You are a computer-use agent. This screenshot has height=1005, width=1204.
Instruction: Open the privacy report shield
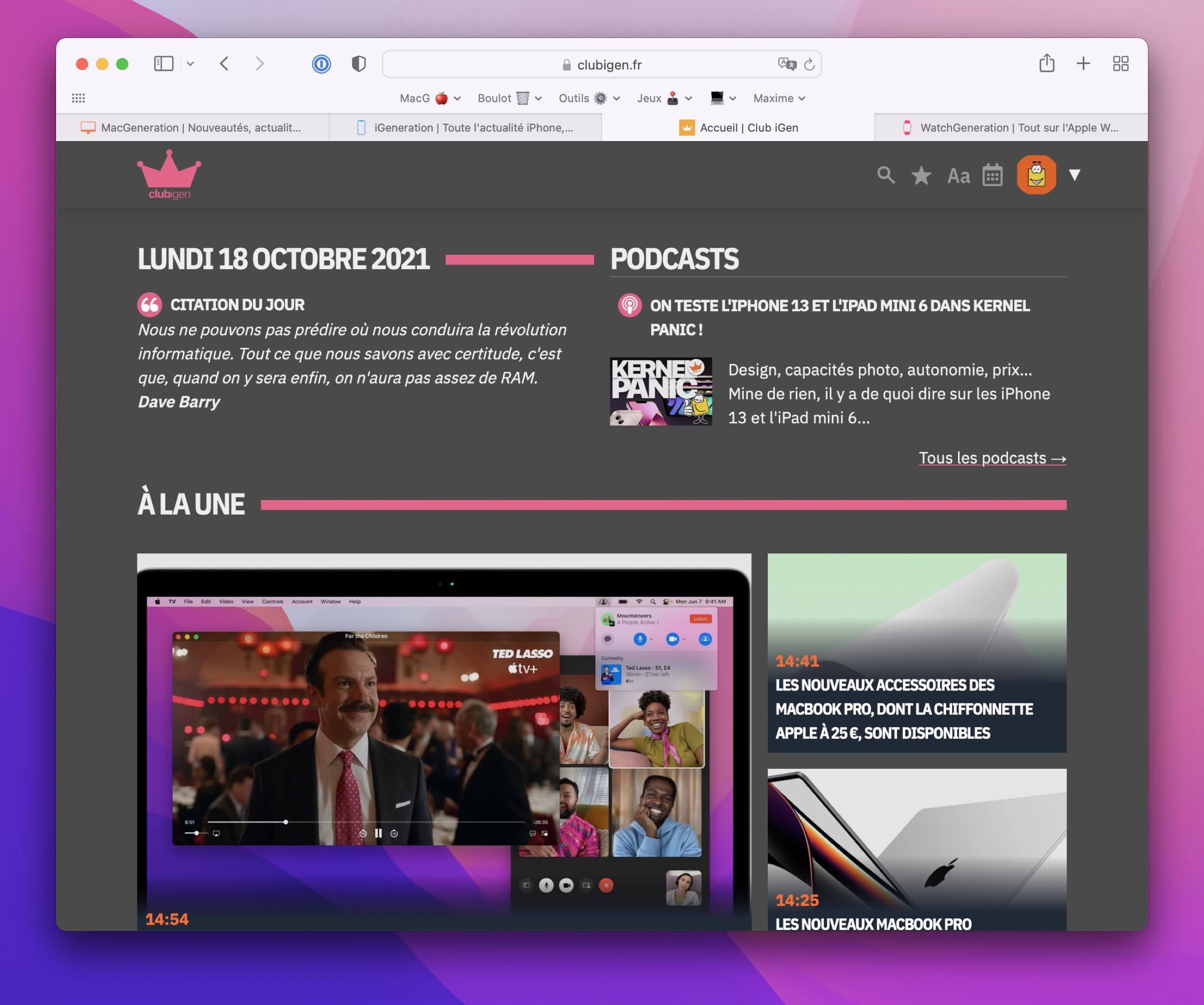point(359,63)
